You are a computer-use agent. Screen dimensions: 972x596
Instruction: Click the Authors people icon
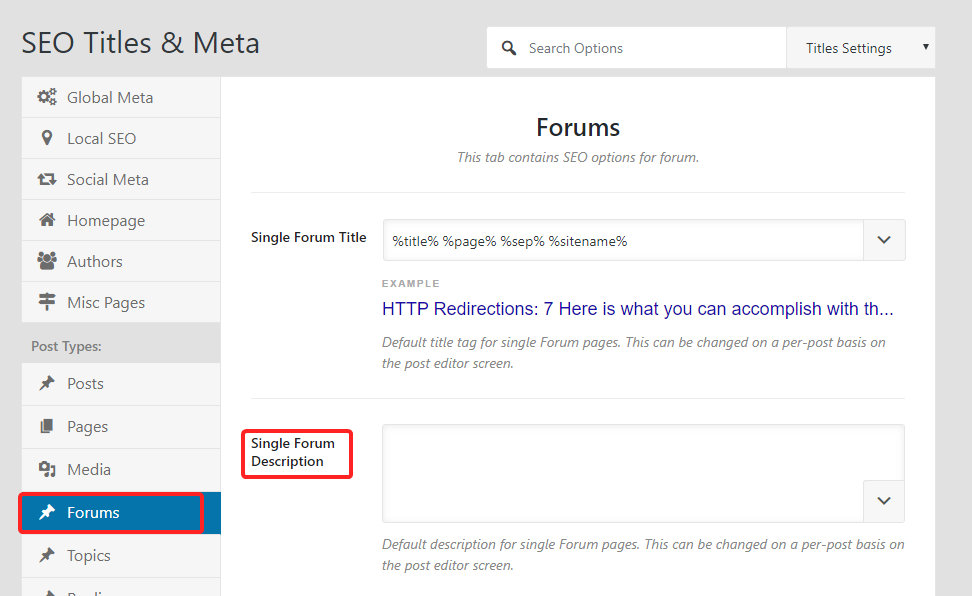pos(47,261)
